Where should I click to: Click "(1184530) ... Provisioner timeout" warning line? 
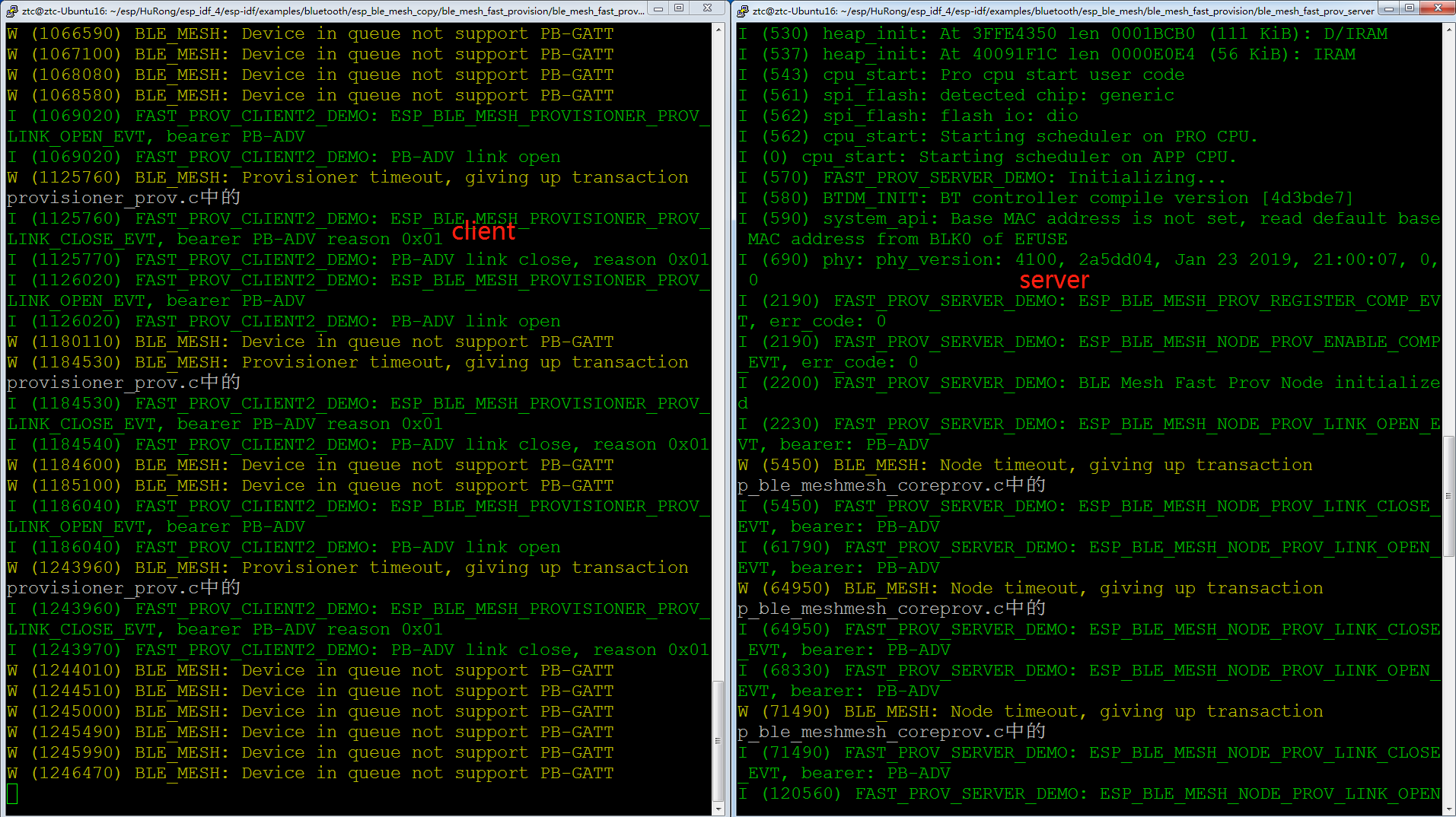coord(348,363)
